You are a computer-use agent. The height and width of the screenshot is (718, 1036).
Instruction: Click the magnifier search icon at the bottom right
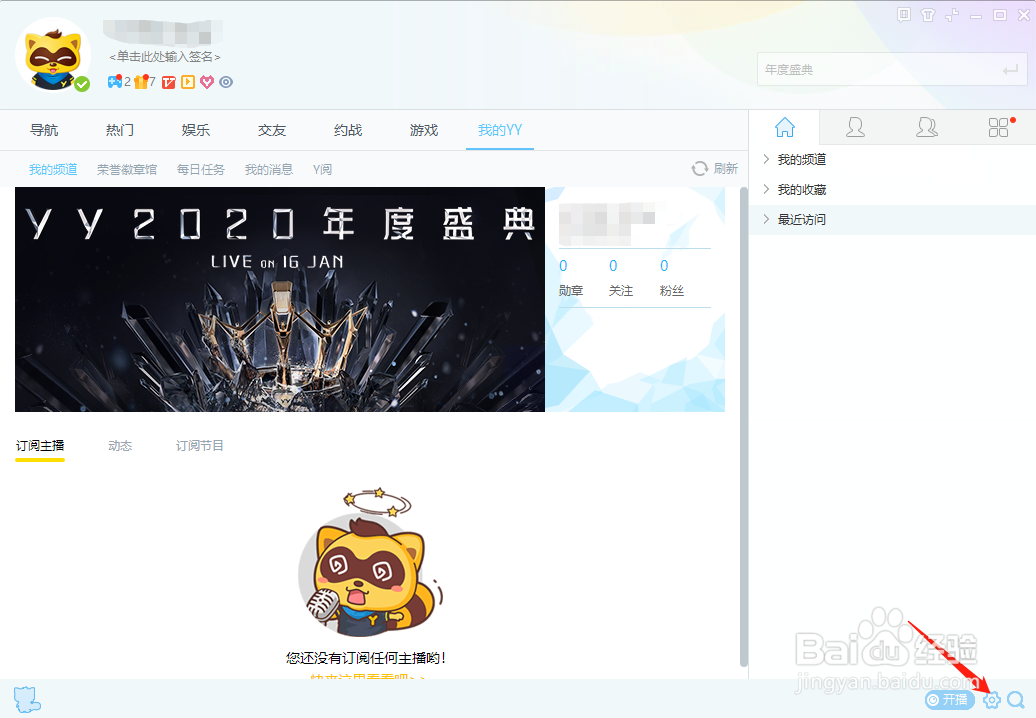1016,700
